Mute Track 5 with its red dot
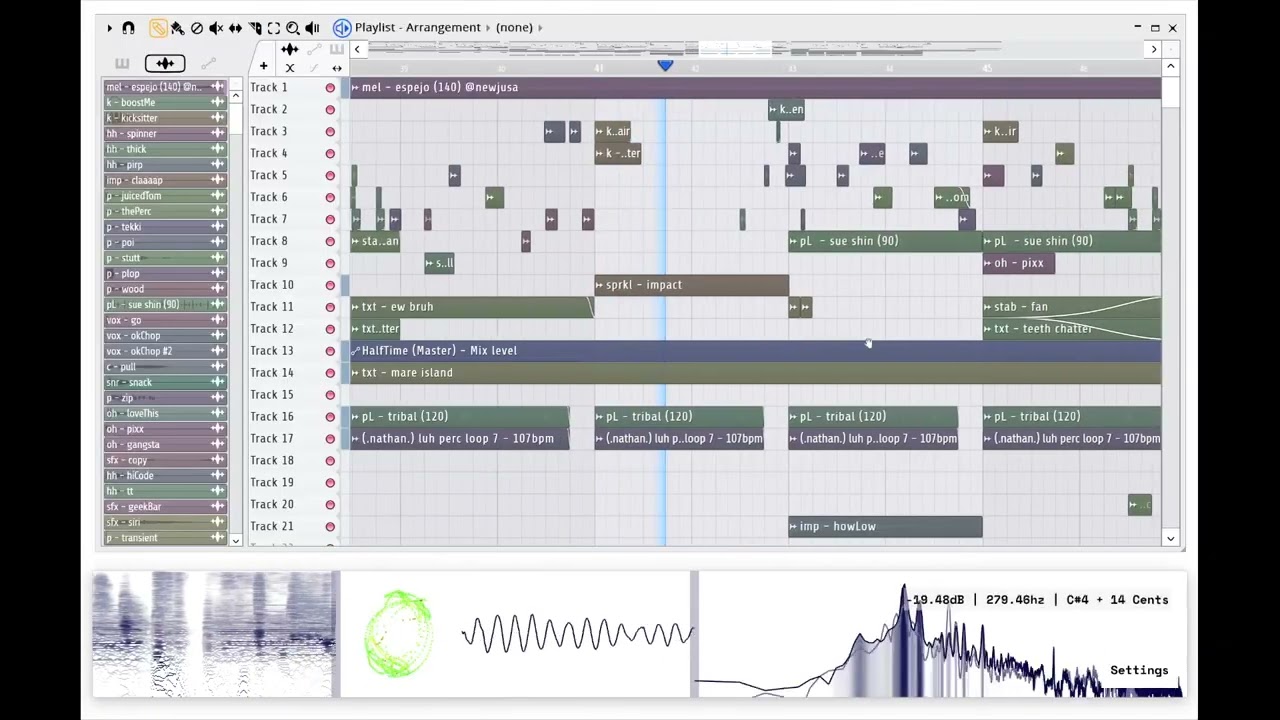 pyautogui.click(x=330, y=176)
